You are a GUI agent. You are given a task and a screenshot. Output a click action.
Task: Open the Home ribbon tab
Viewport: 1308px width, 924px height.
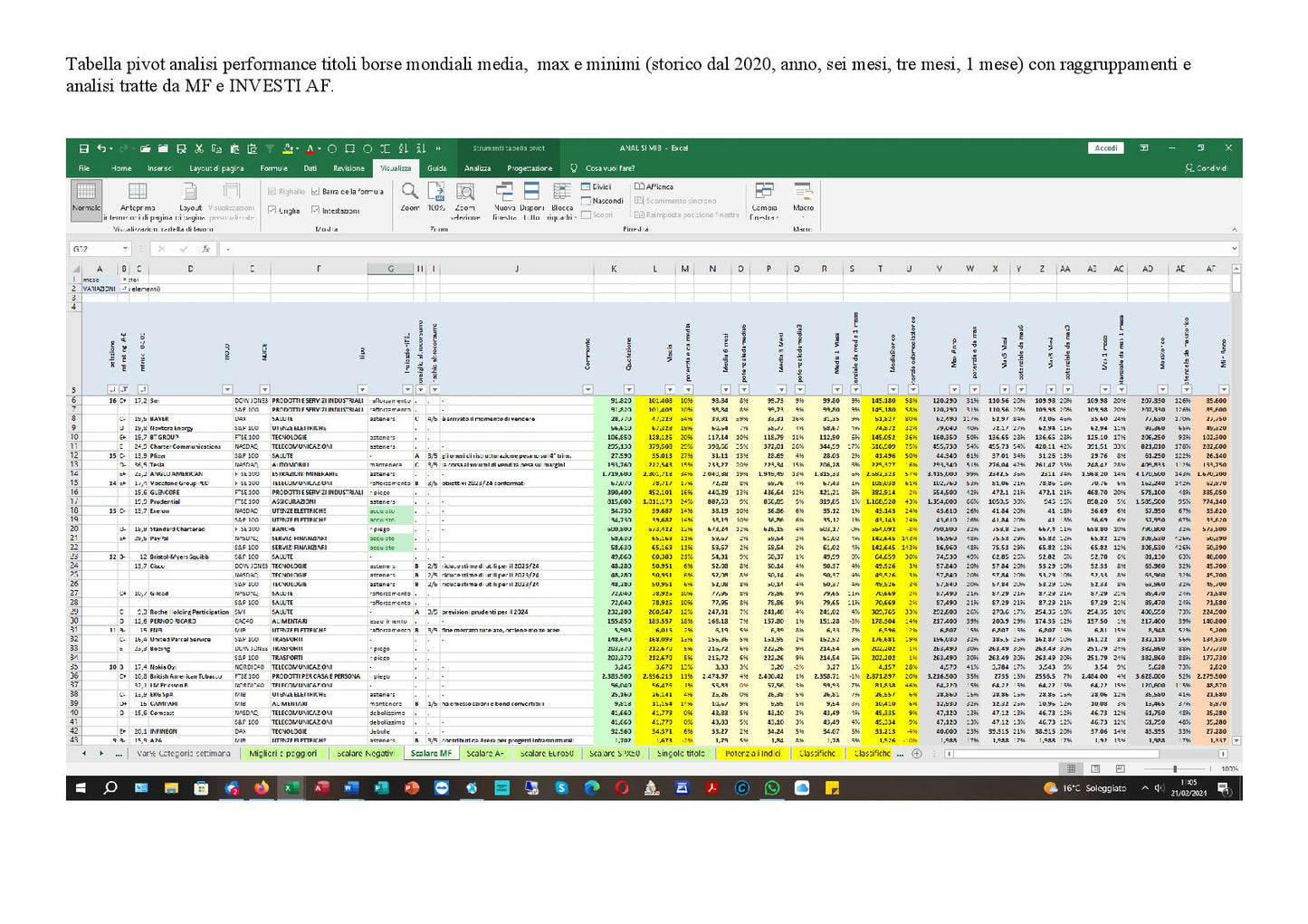(x=121, y=168)
